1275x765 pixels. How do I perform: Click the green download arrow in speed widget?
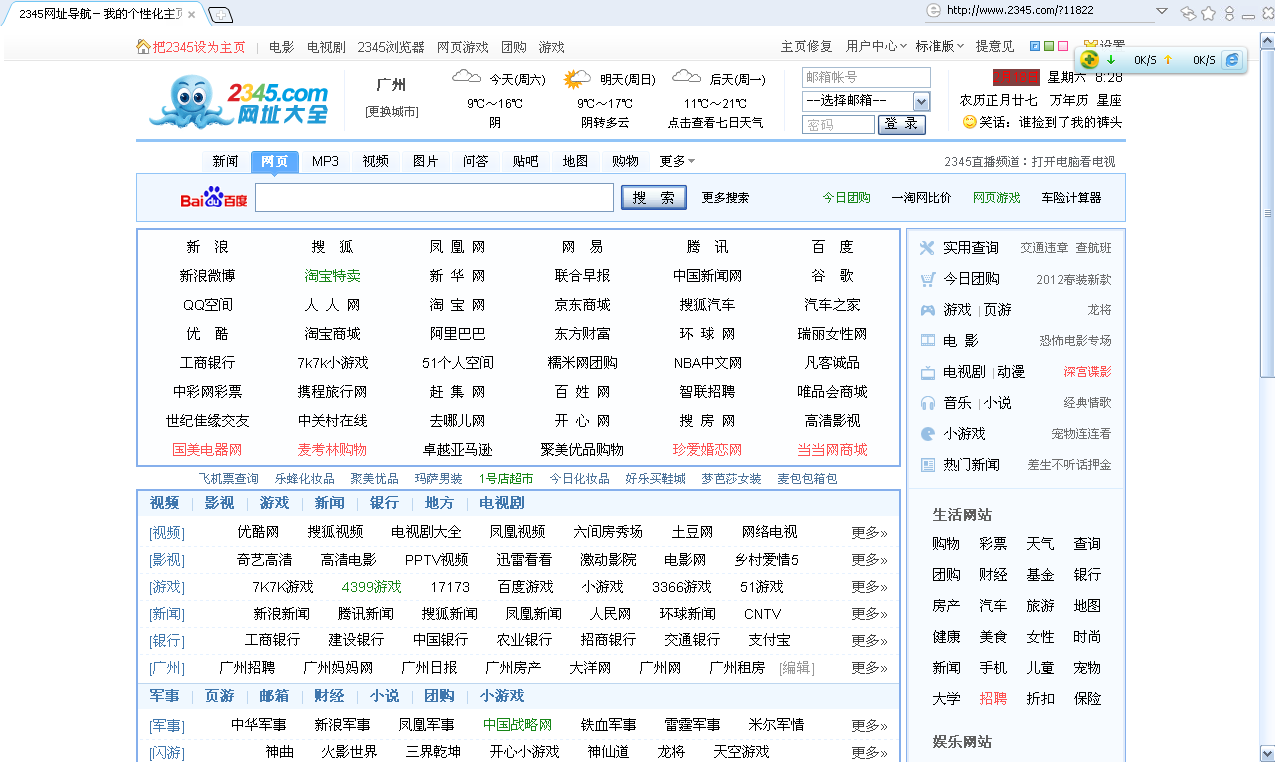pos(1111,60)
